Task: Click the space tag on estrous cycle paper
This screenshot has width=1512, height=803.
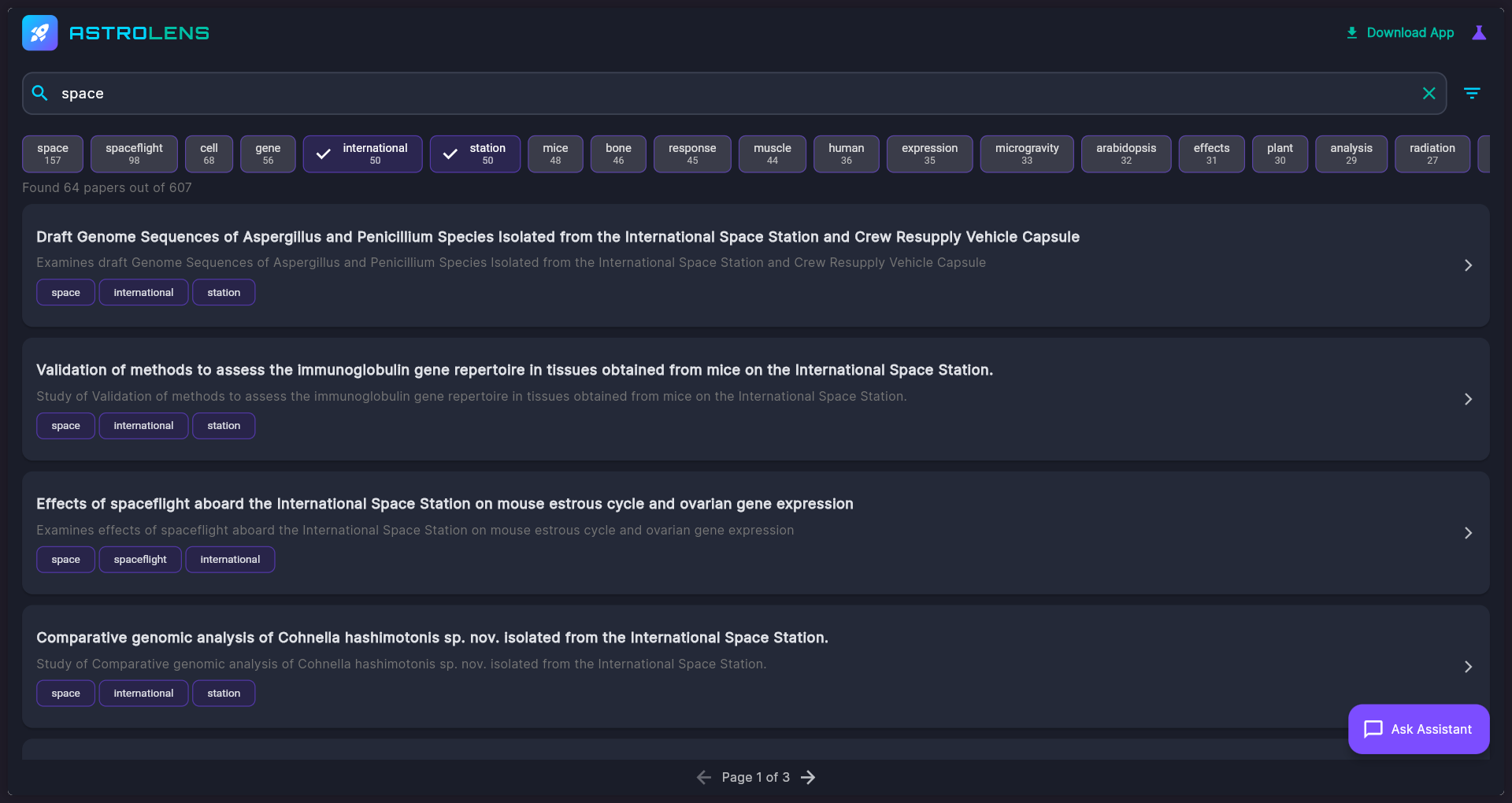Action: click(65, 560)
